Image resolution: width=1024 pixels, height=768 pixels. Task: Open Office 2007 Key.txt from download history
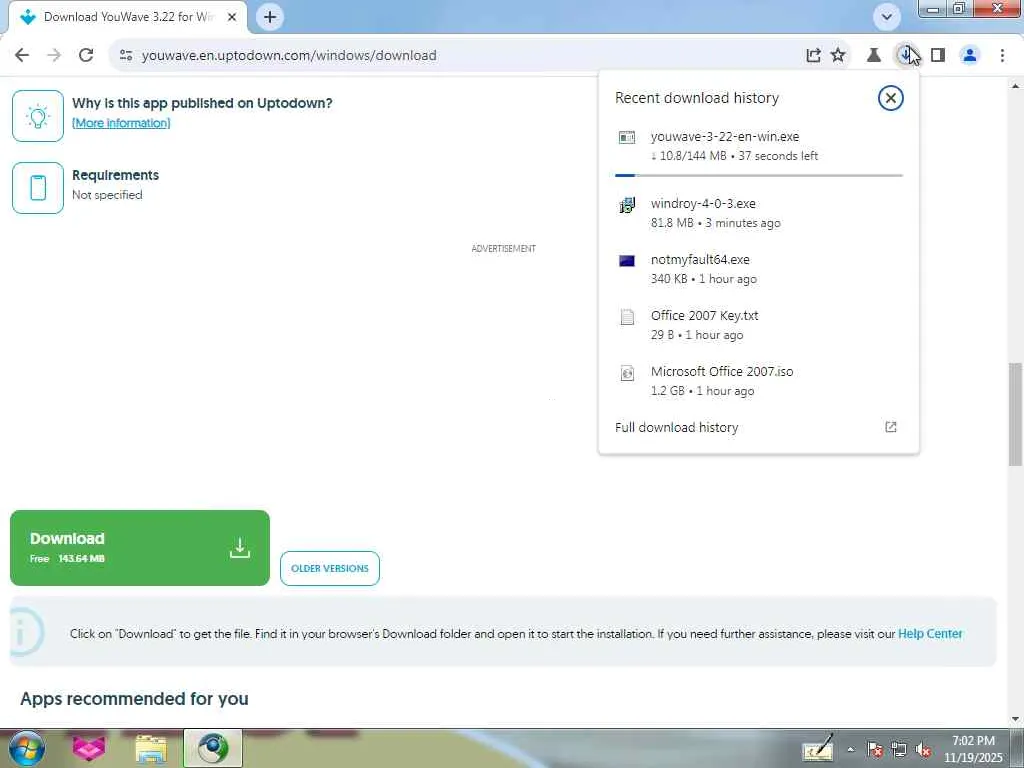759,325
